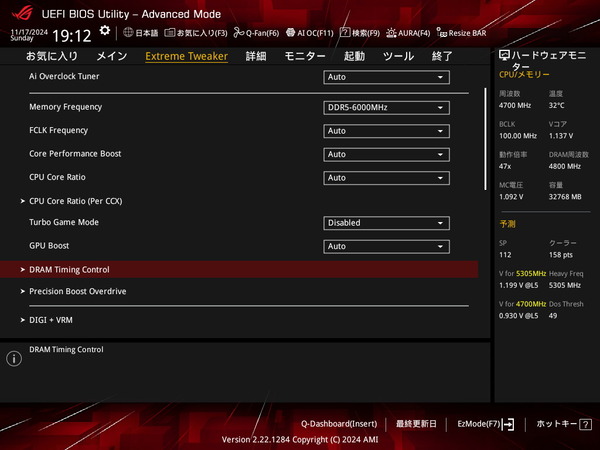Click 32°C temperature value
The height and width of the screenshot is (450, 600).
pyautogui.click(x=556, y=105)
